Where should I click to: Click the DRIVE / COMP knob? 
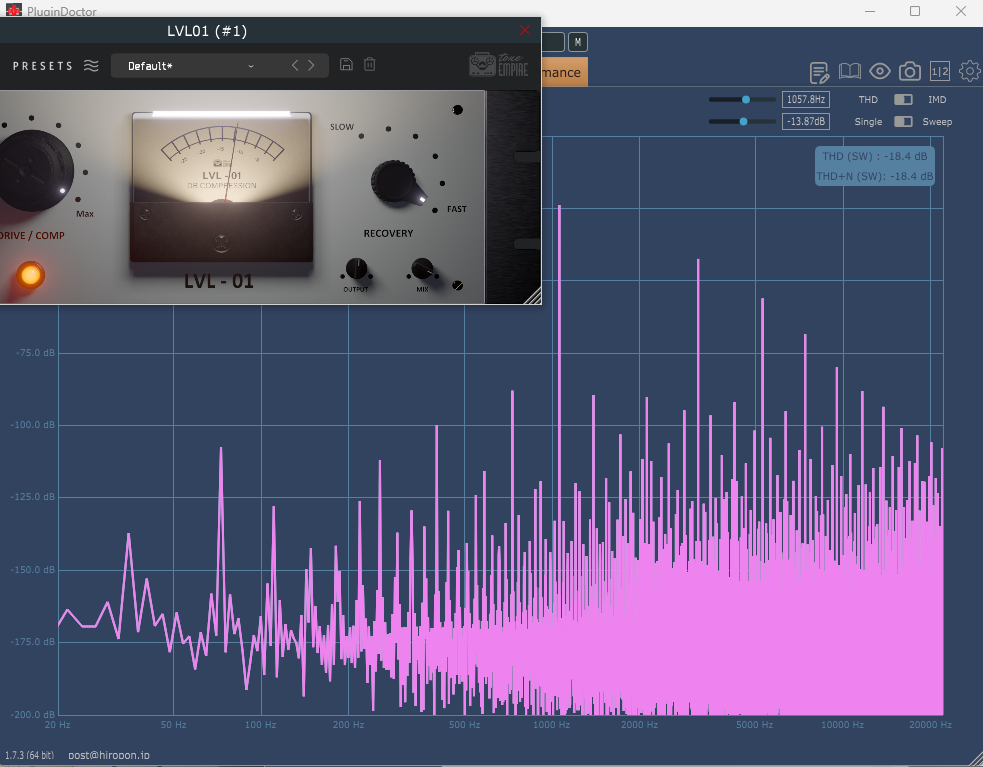point(34,171)
